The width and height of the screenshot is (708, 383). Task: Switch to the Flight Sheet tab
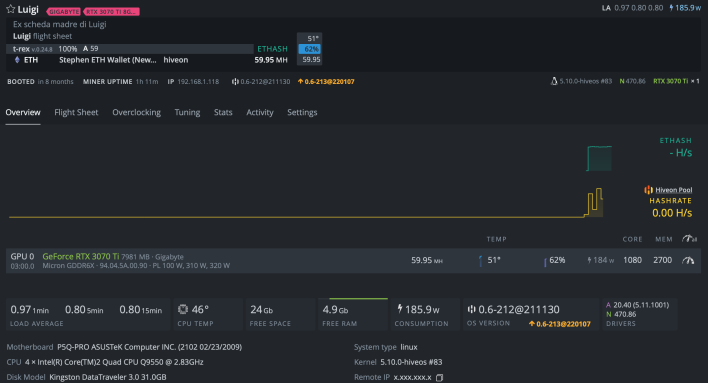tap(76, 112)
